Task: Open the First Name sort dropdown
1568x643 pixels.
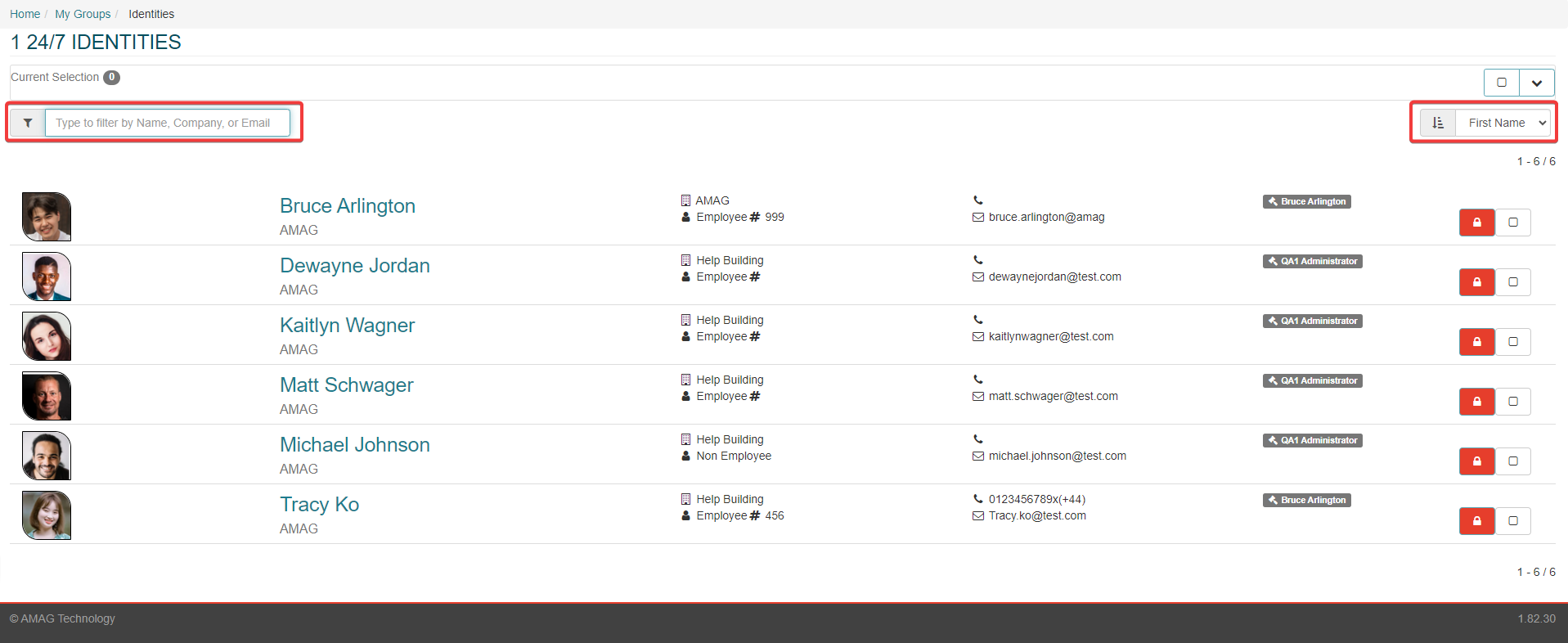Action: coord(1503,123)
